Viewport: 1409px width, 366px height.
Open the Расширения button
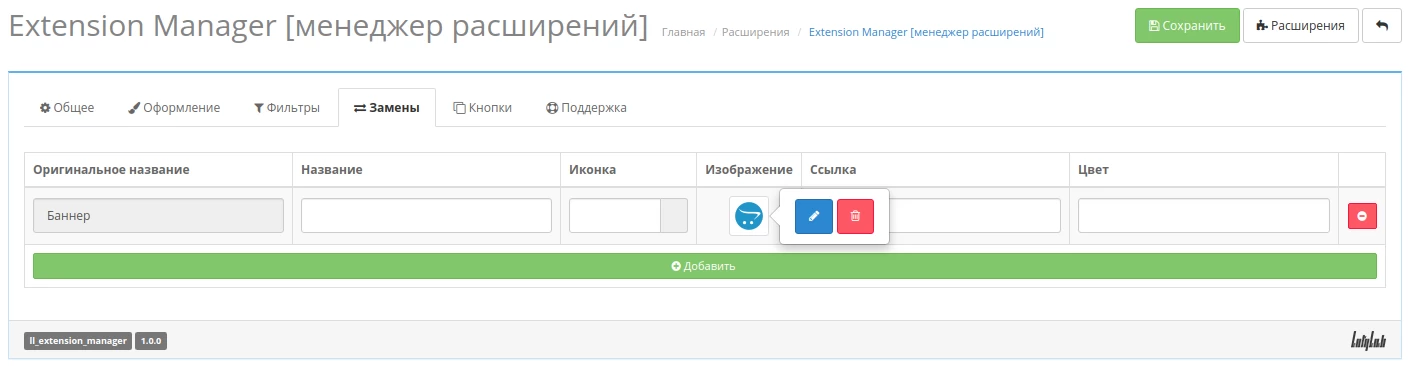tap(1300, 25)
